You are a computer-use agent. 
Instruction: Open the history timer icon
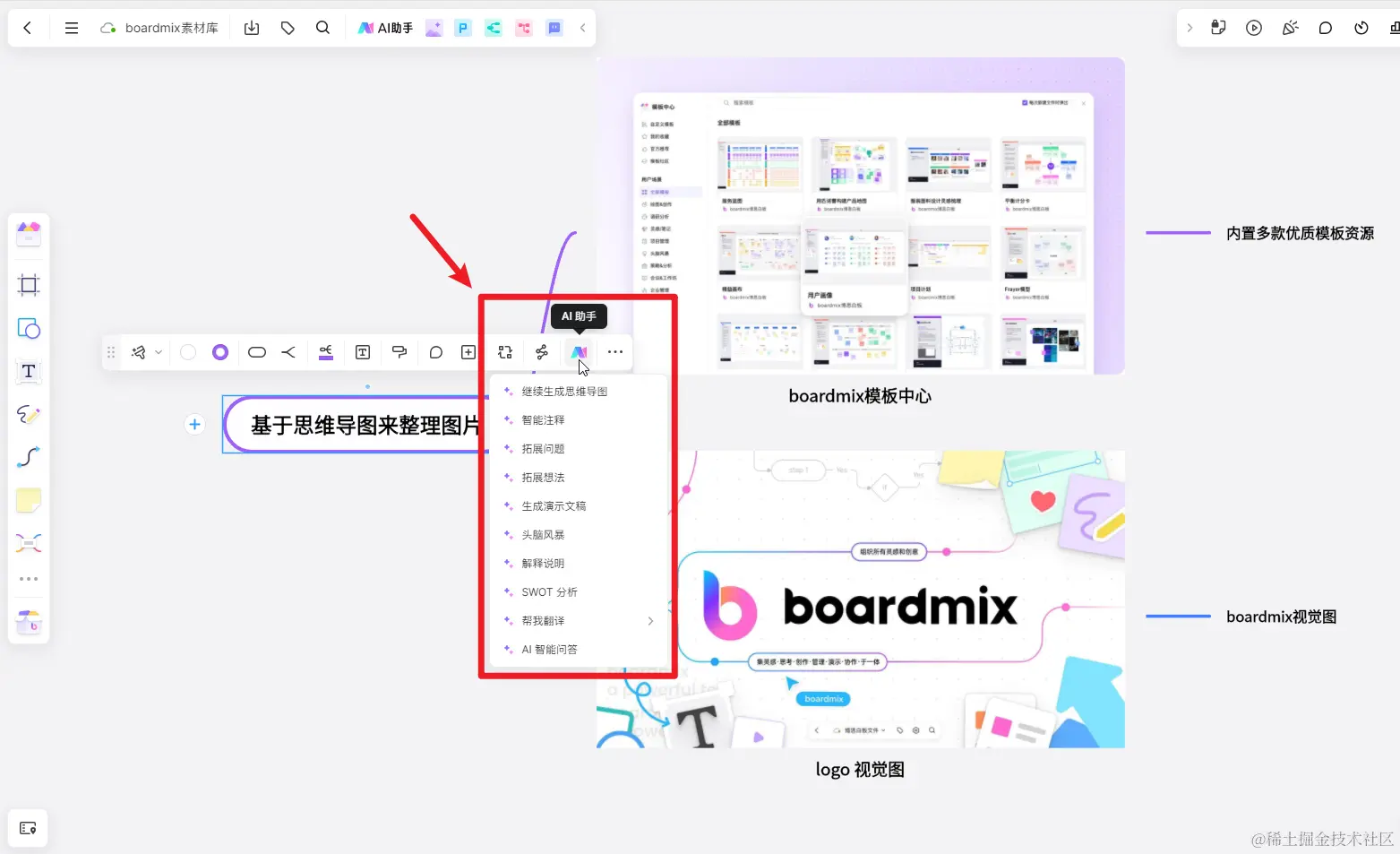click(x=1361, y=28)
